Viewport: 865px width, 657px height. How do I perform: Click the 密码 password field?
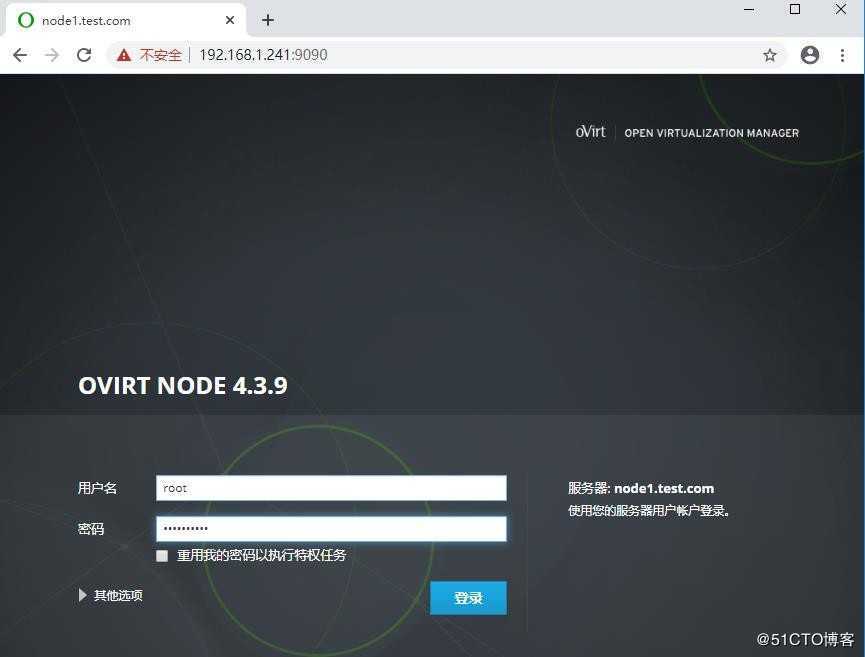pos(331,528)
